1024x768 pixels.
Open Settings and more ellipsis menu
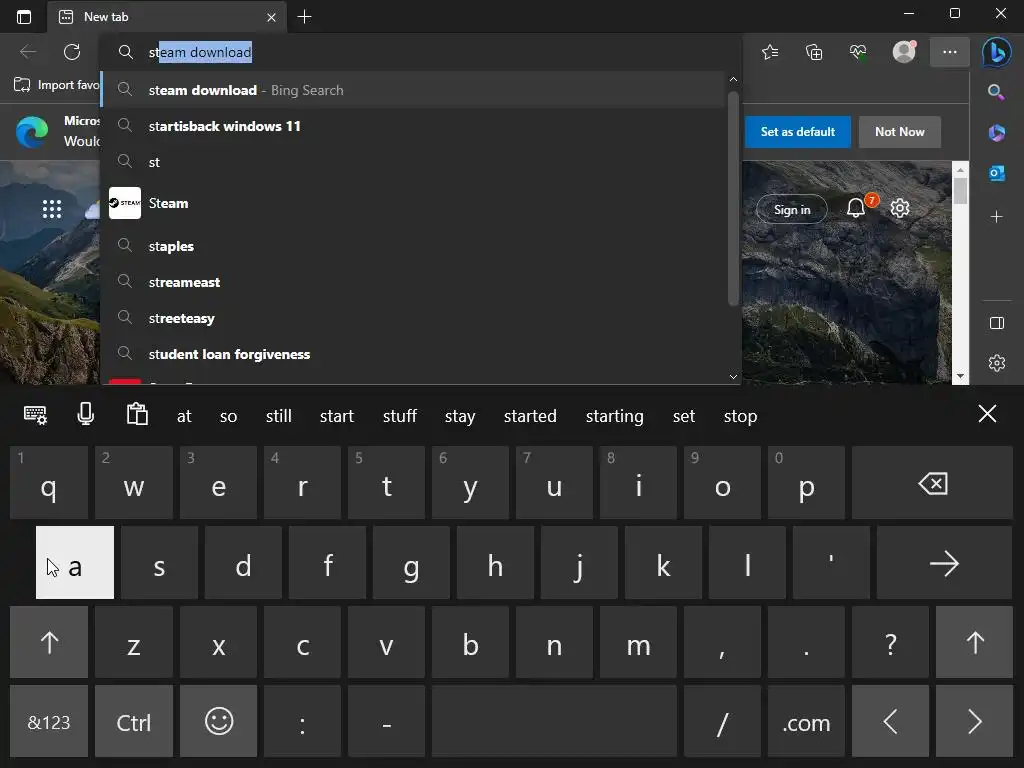pyautogui.click(x=950, y=52)
